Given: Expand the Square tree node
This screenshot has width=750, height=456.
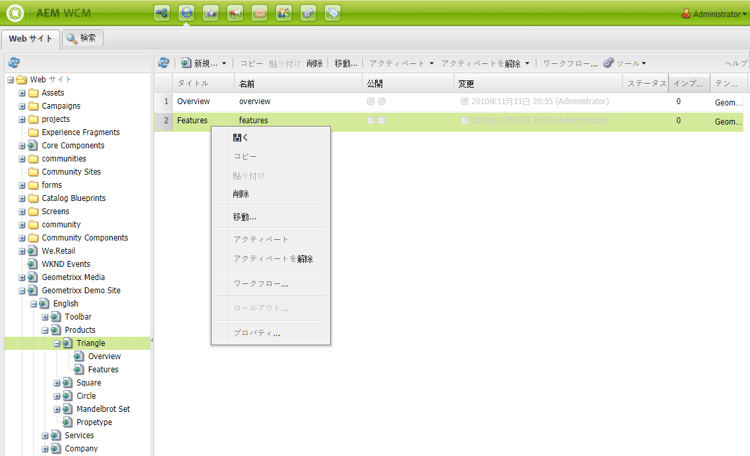Looking at the screenshot, I should click(x=57, y=383).
